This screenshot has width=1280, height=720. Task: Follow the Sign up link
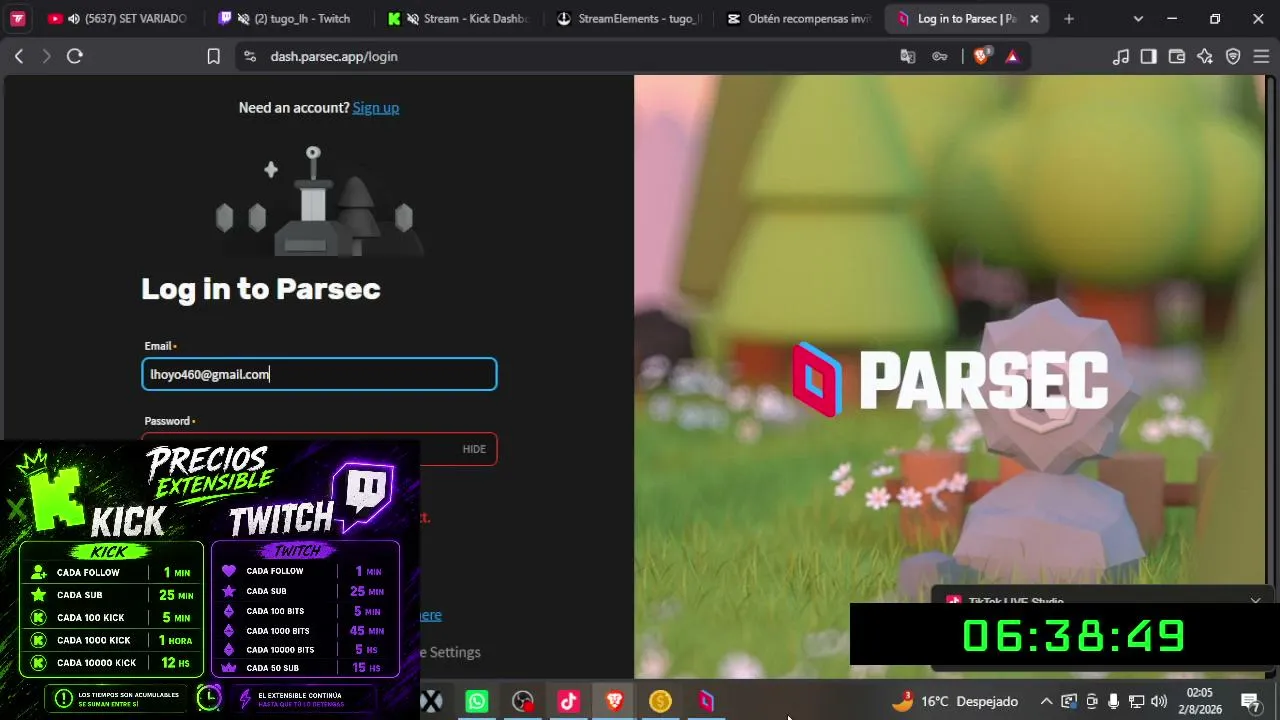(376, 108)
